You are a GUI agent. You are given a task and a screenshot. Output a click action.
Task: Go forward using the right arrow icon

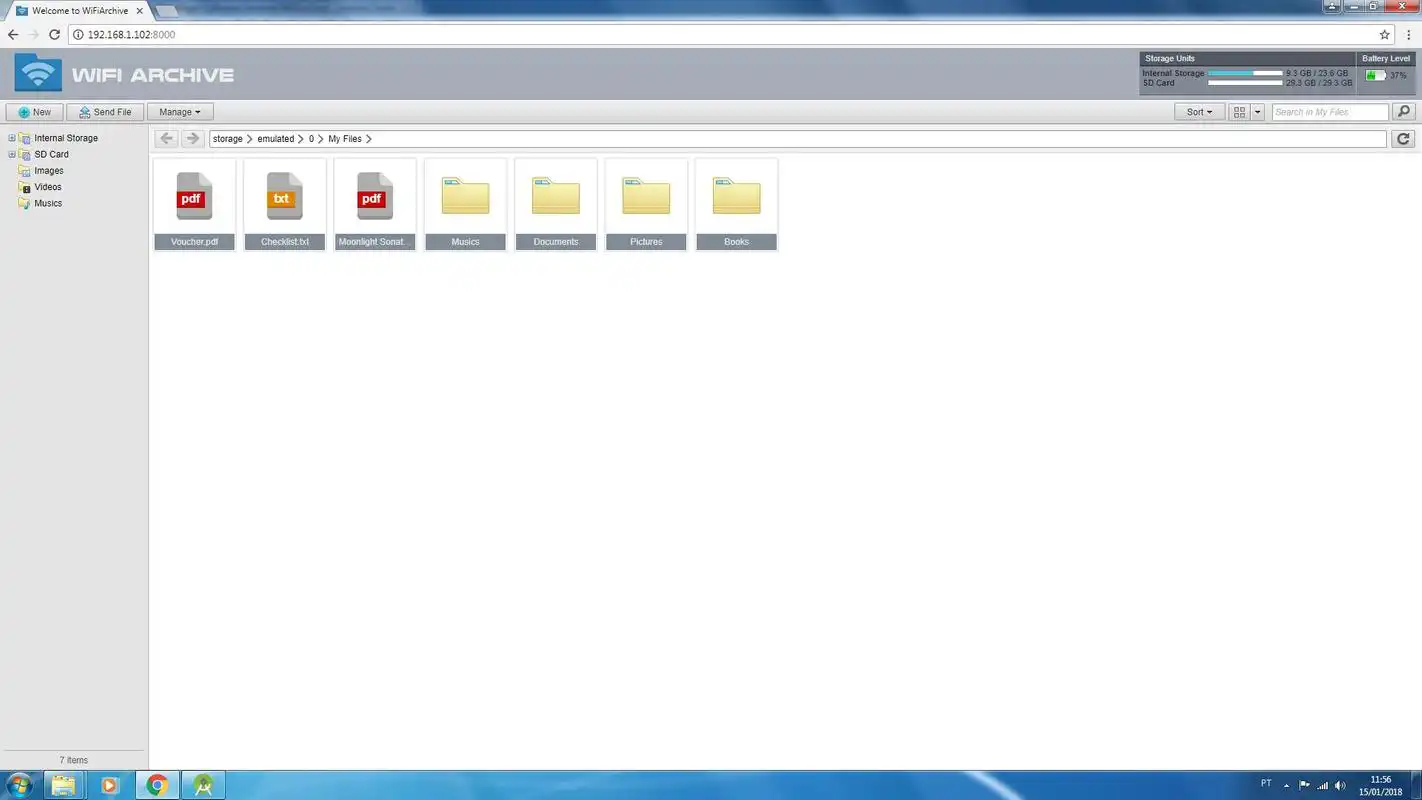pos(192,139)
